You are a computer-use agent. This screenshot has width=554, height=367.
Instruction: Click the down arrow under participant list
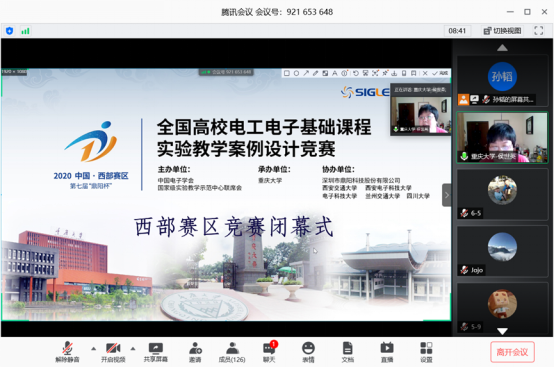pos(502,331)
